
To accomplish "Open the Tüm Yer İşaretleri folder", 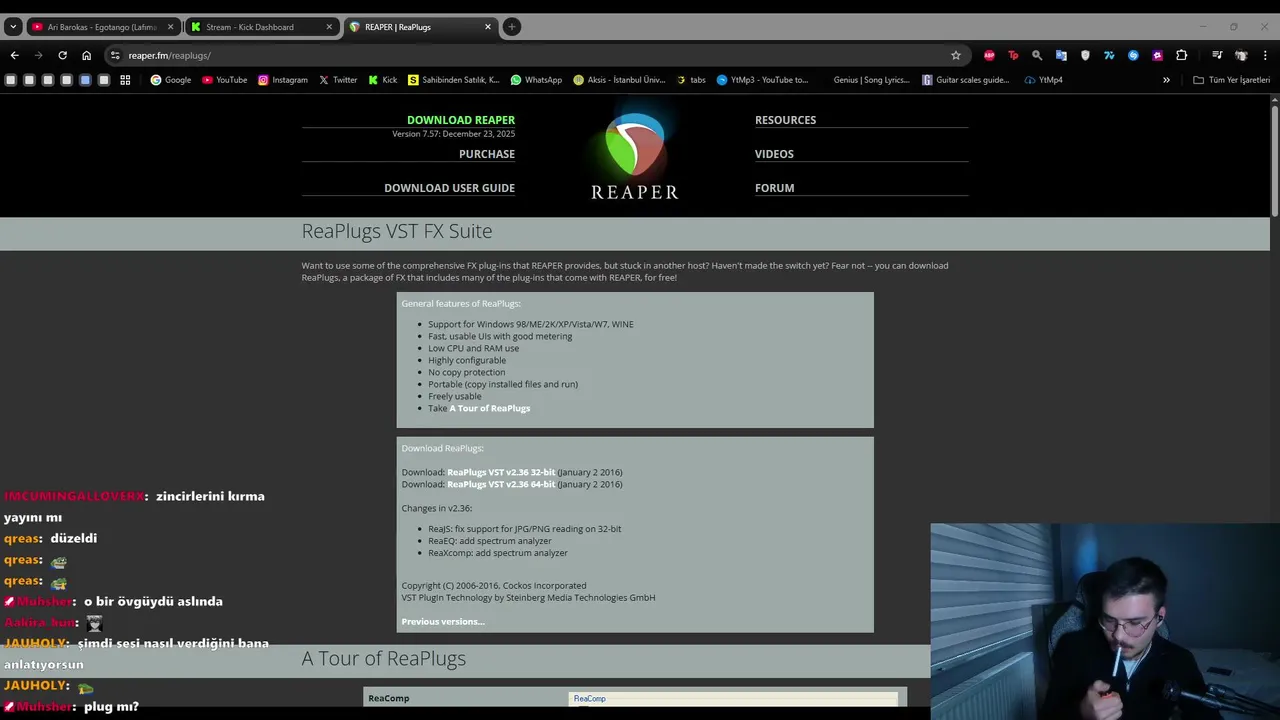I will pyautogui.click(x=1231, y=80).
